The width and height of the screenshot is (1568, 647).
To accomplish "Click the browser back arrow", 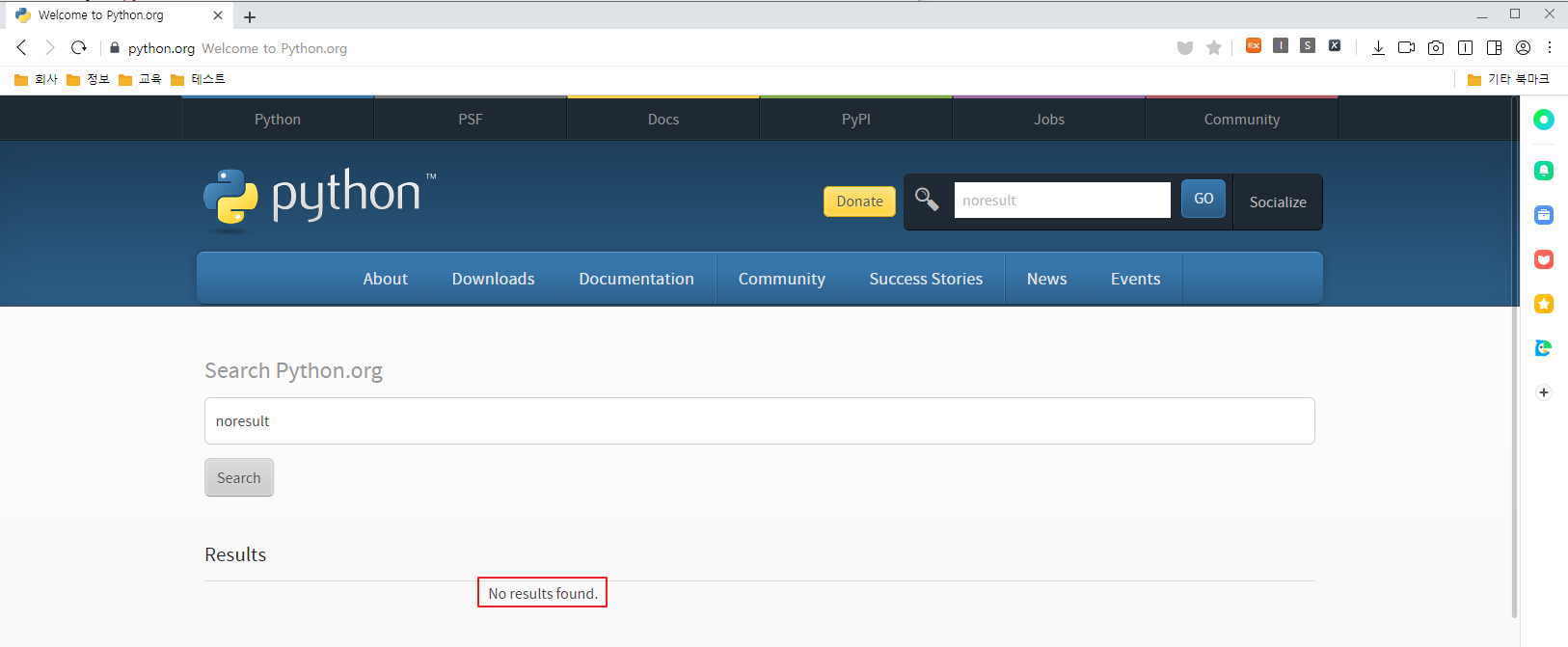I will pos(21,47).
